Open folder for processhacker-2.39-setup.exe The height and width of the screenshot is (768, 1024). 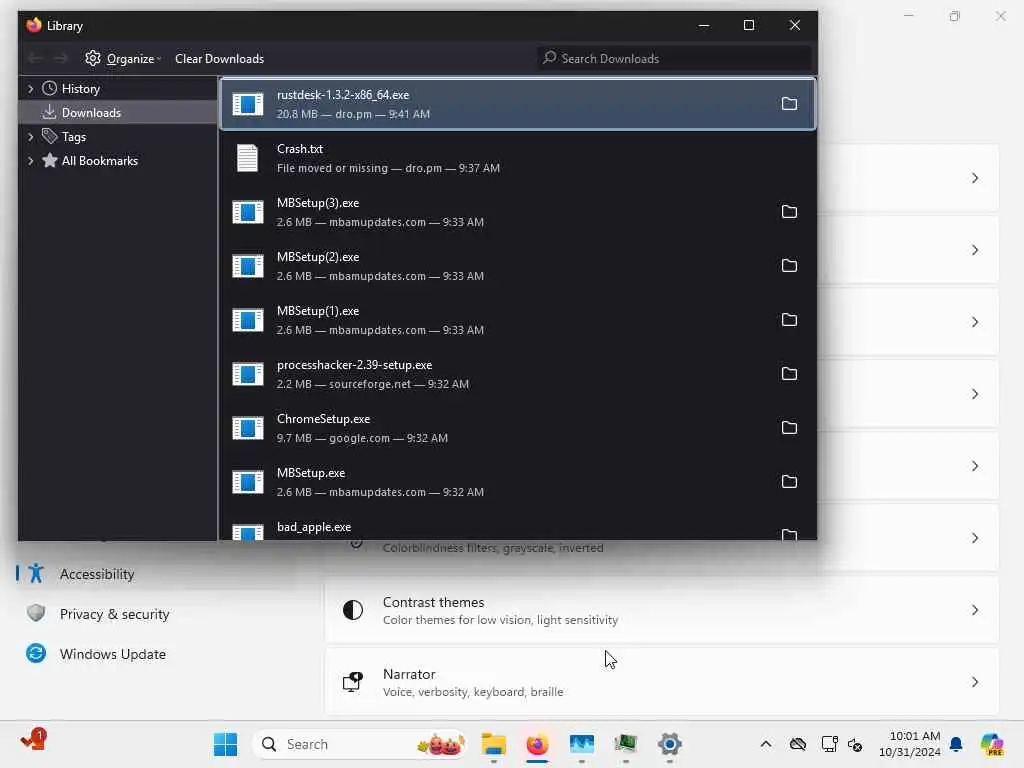pyautogui.click(x=789, y=374)
